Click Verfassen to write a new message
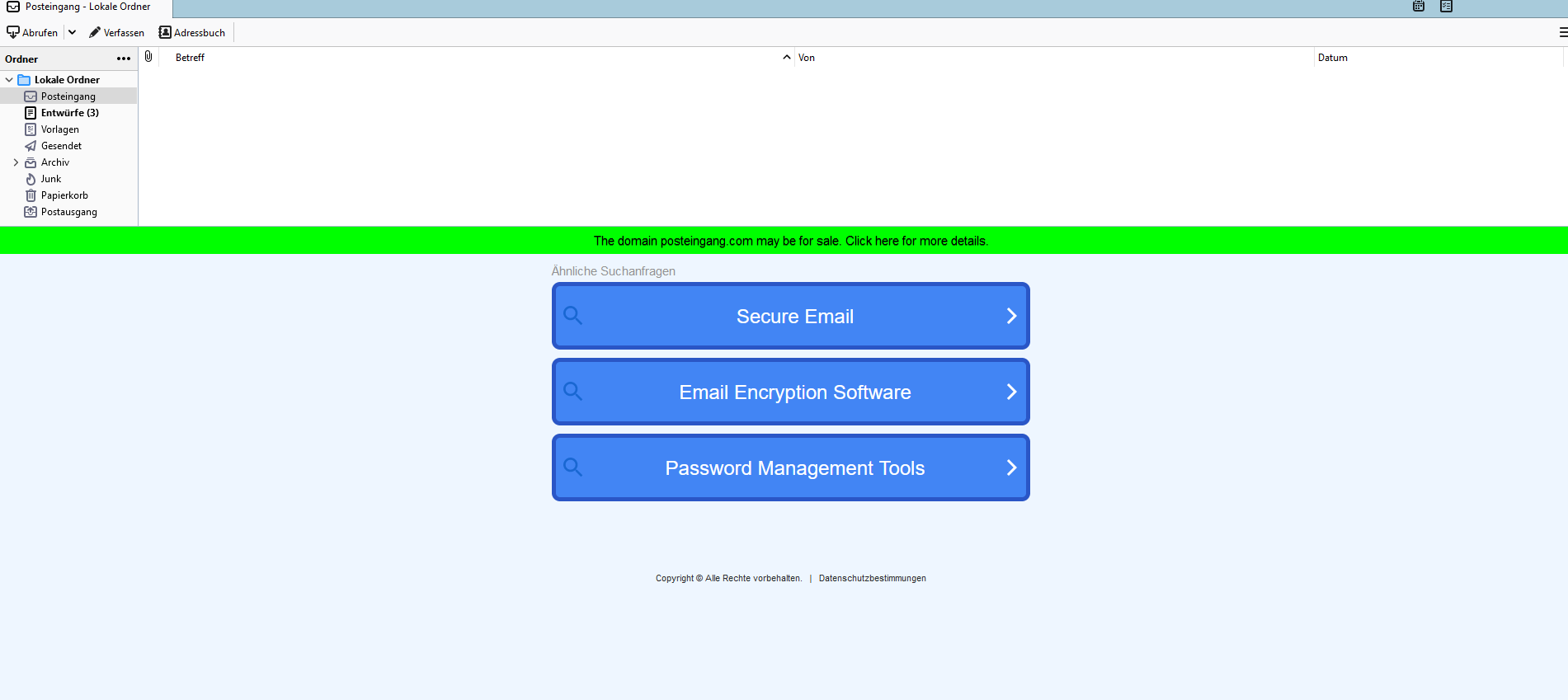Viewport: 1568px width, 700px height. (116, 32)
